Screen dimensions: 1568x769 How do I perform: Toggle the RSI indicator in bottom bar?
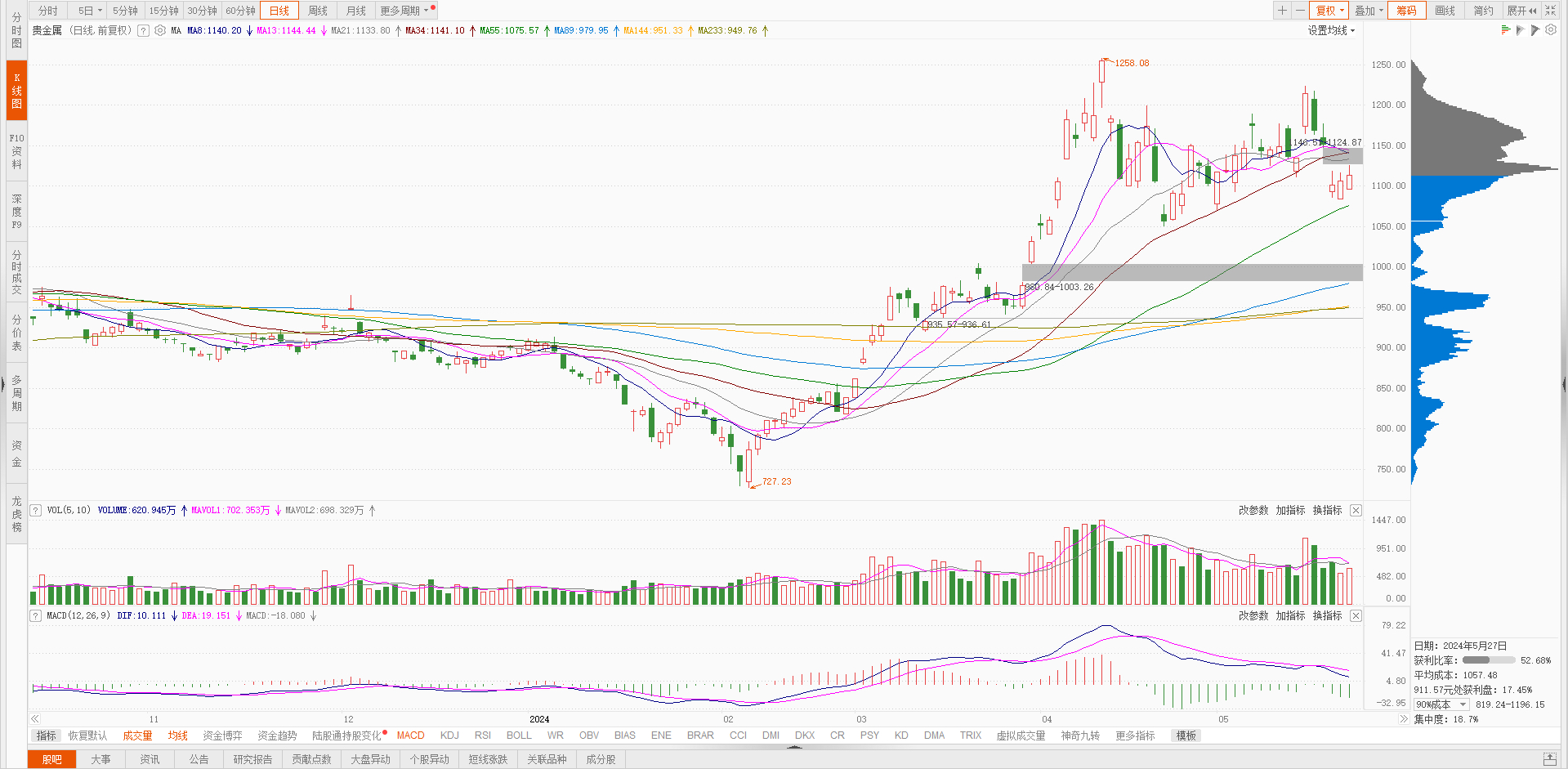click(483, 735)
